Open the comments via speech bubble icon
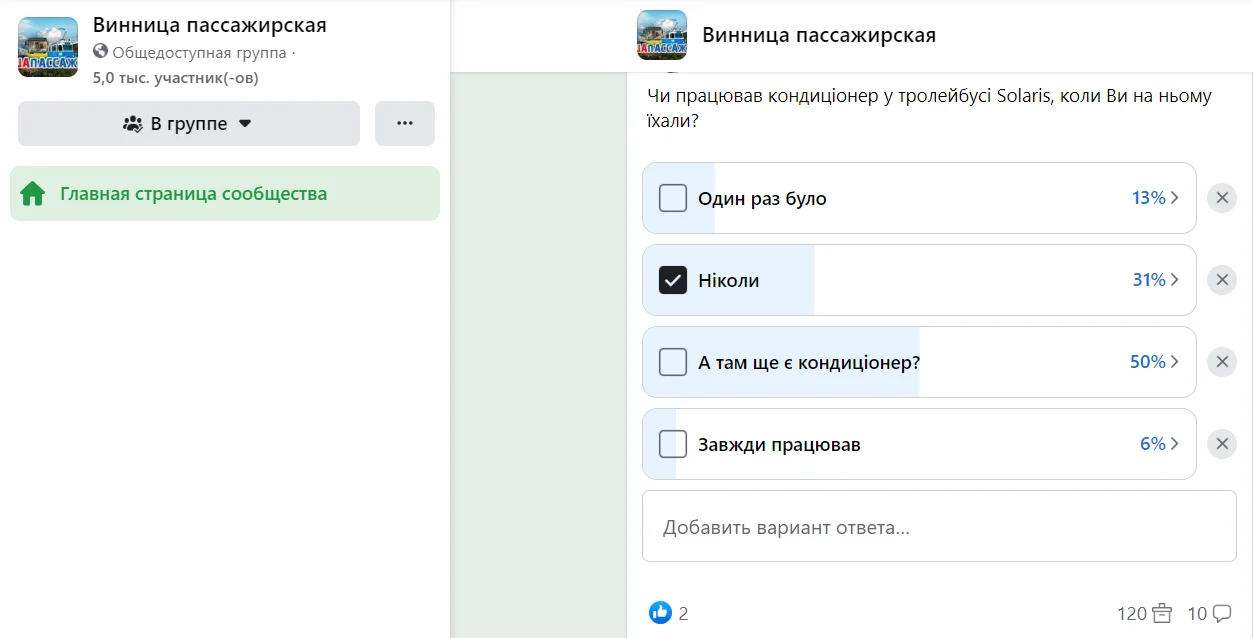This screenshot has width=1253, height=638. click(x=1221, y=613)
